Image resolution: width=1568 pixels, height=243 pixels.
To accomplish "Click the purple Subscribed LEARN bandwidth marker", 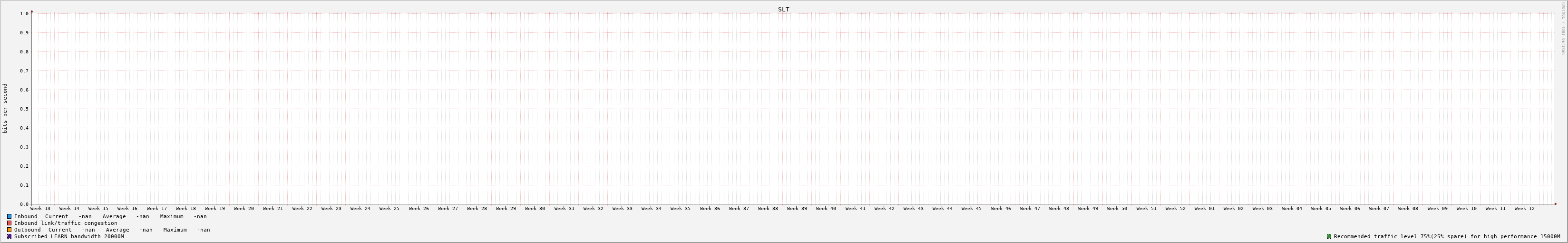I will click(x=9, y=236).
